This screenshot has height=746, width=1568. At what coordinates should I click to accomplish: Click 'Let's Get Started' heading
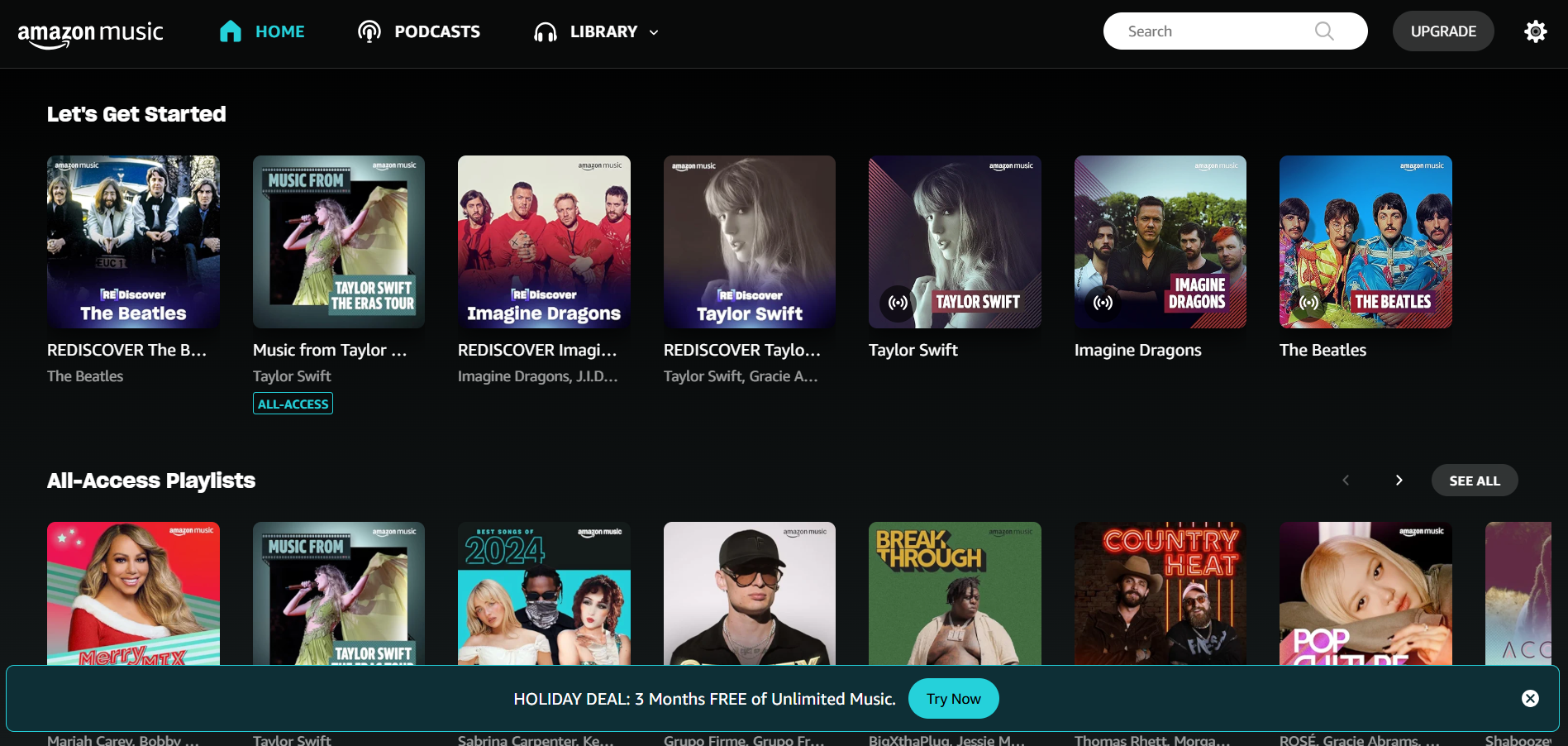(x=136, y=114)
